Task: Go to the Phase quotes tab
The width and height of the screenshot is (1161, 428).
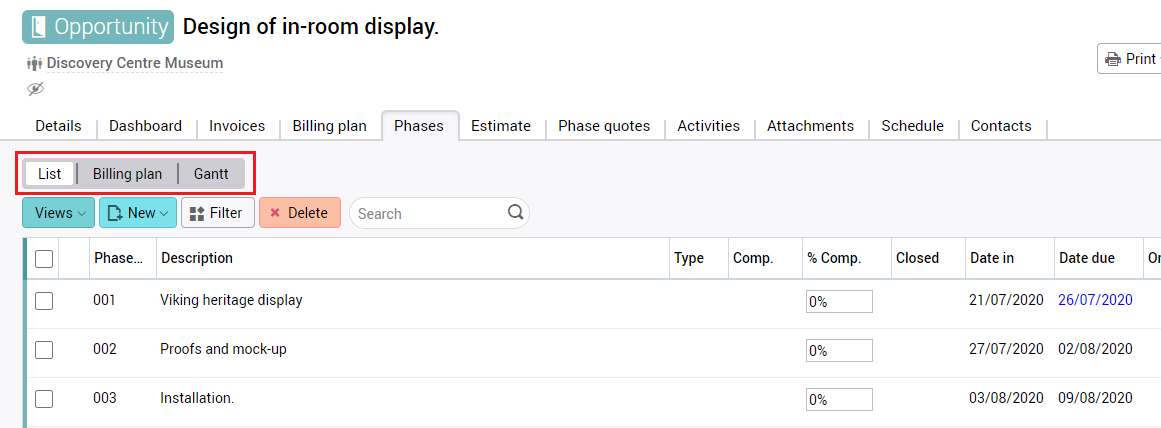Action: point(604,126)
